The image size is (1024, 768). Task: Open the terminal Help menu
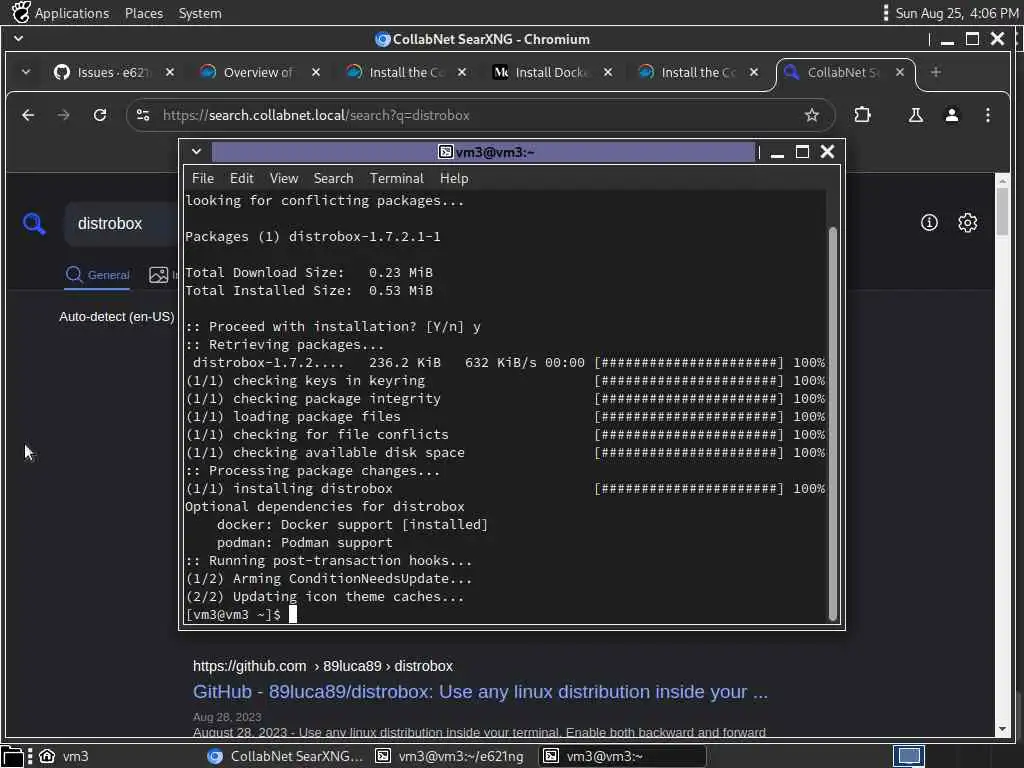click(x=454, y=178)
